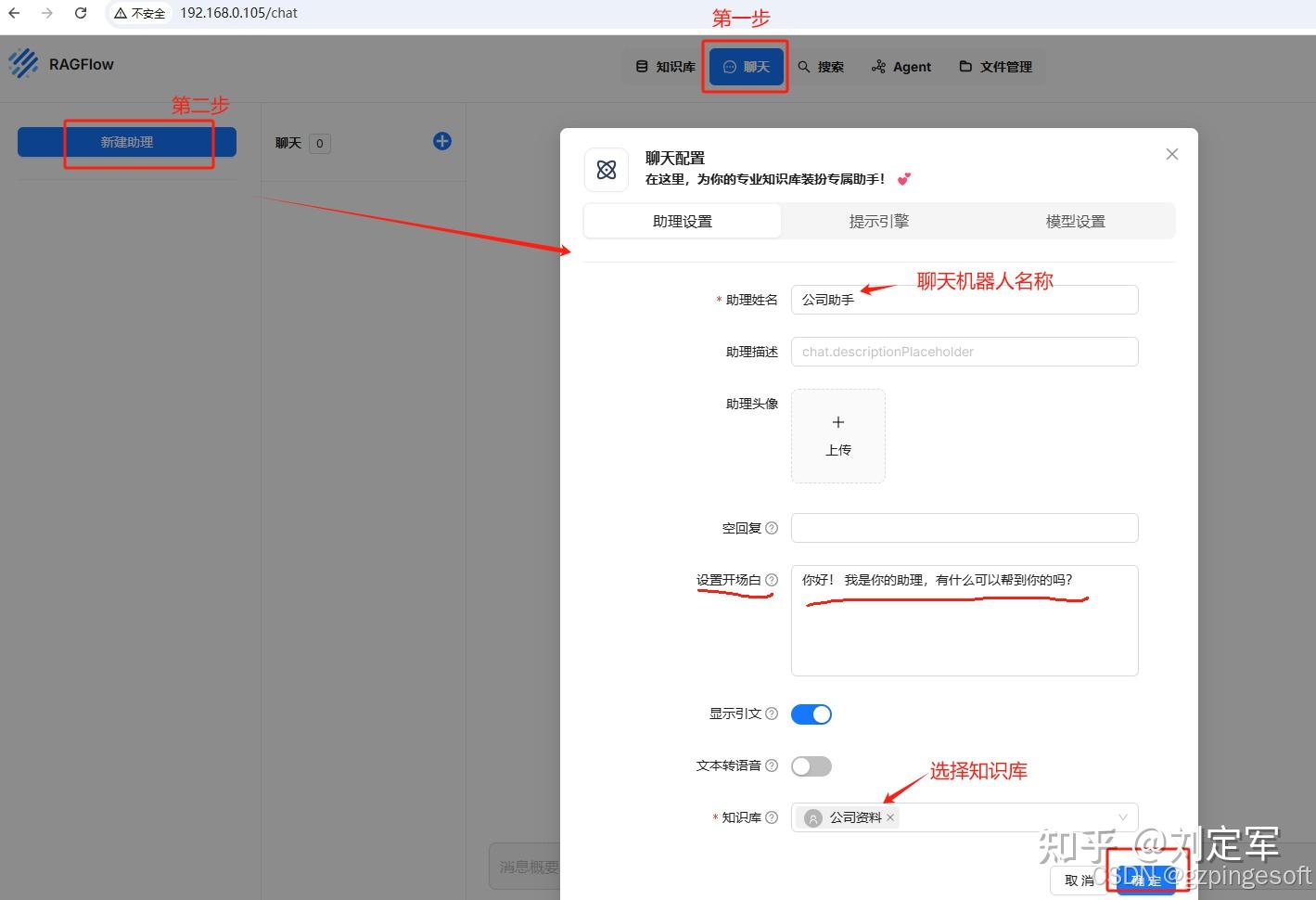Click help icon next to 显示引文
This screenshot has width=1316, height=900.
click(x=772, y=714)
